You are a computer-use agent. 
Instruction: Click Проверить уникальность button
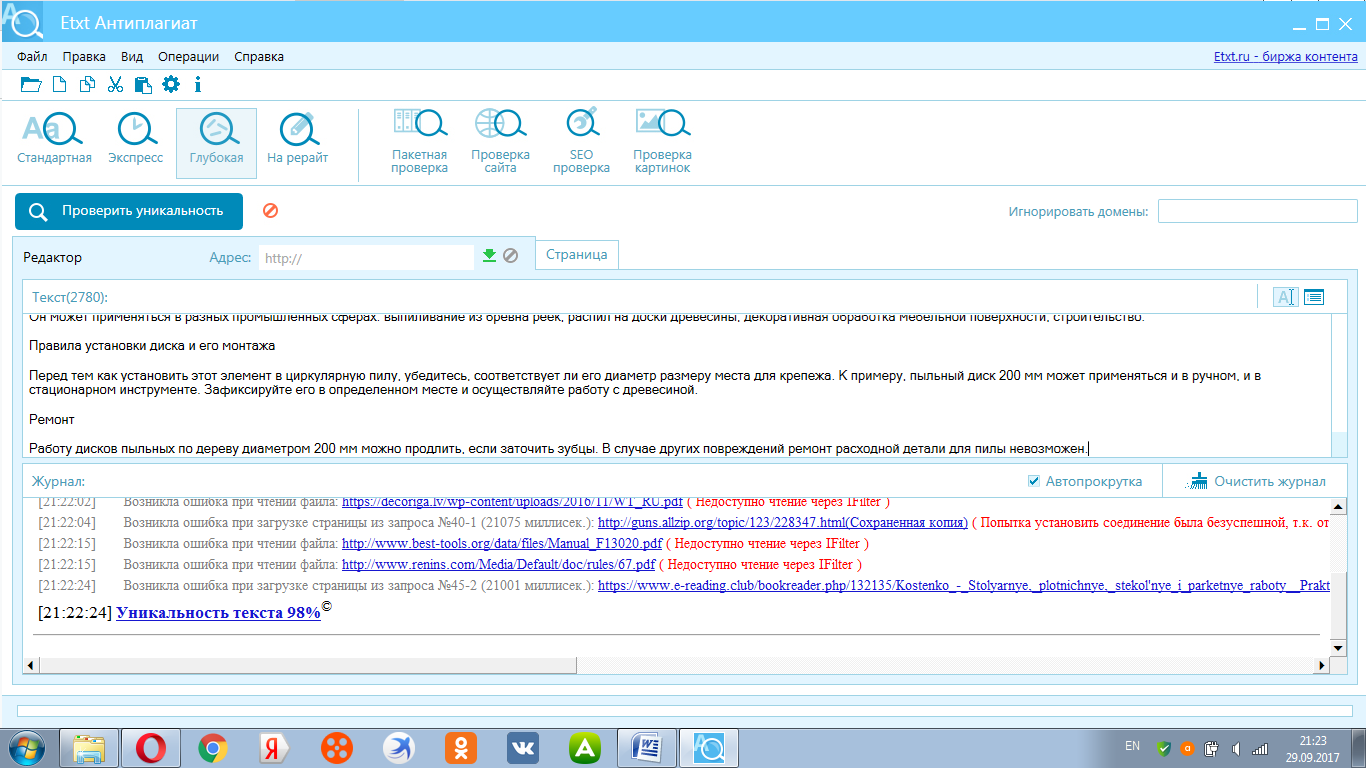[129, 211]
